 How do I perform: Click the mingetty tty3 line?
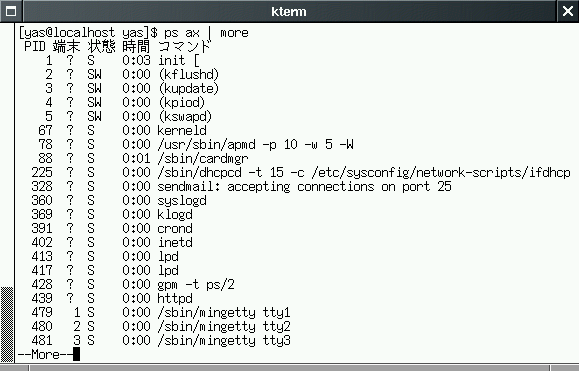coord(154,340)
